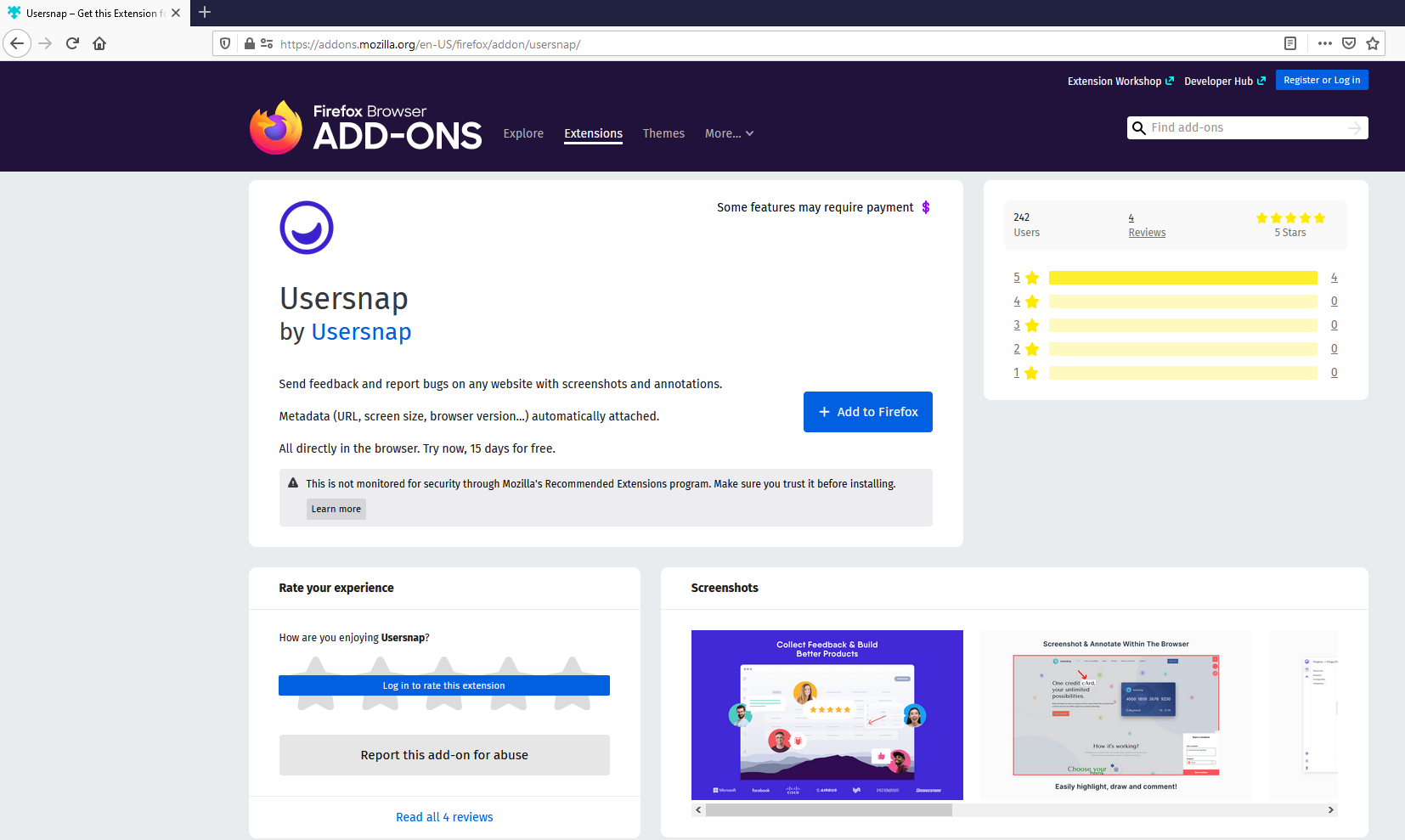Click Learn more about security warning
This screenshot has width=1405, height=840.
tap(336, 509)
